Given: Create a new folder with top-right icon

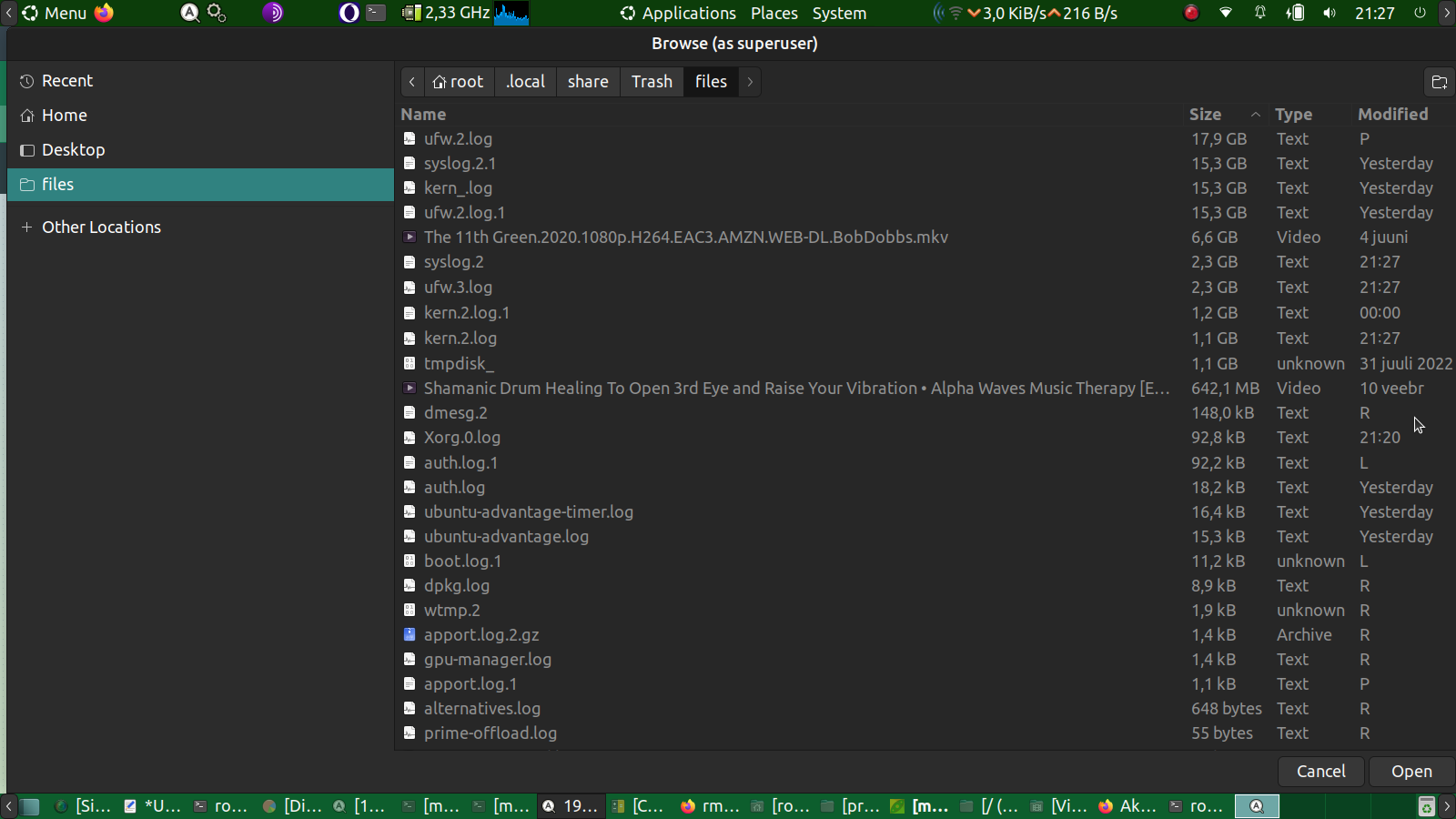Looking at the screenshot, I should coord(1440,82).
